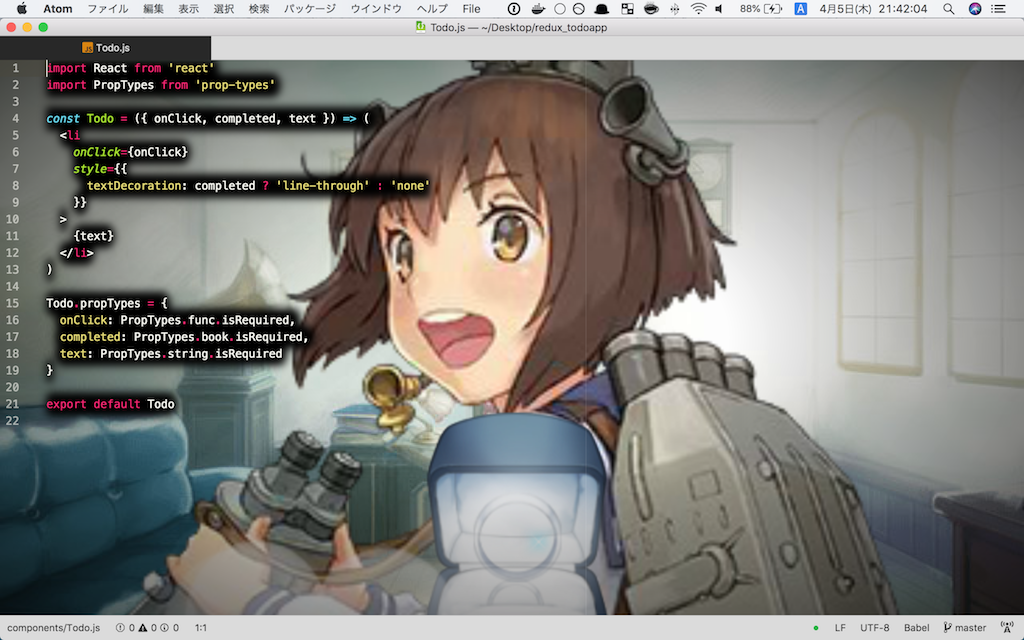Click {text} expression on line 11
The height and width of the screenshot is (640, 1024).
pyautogui.click(x=93, y=236)
